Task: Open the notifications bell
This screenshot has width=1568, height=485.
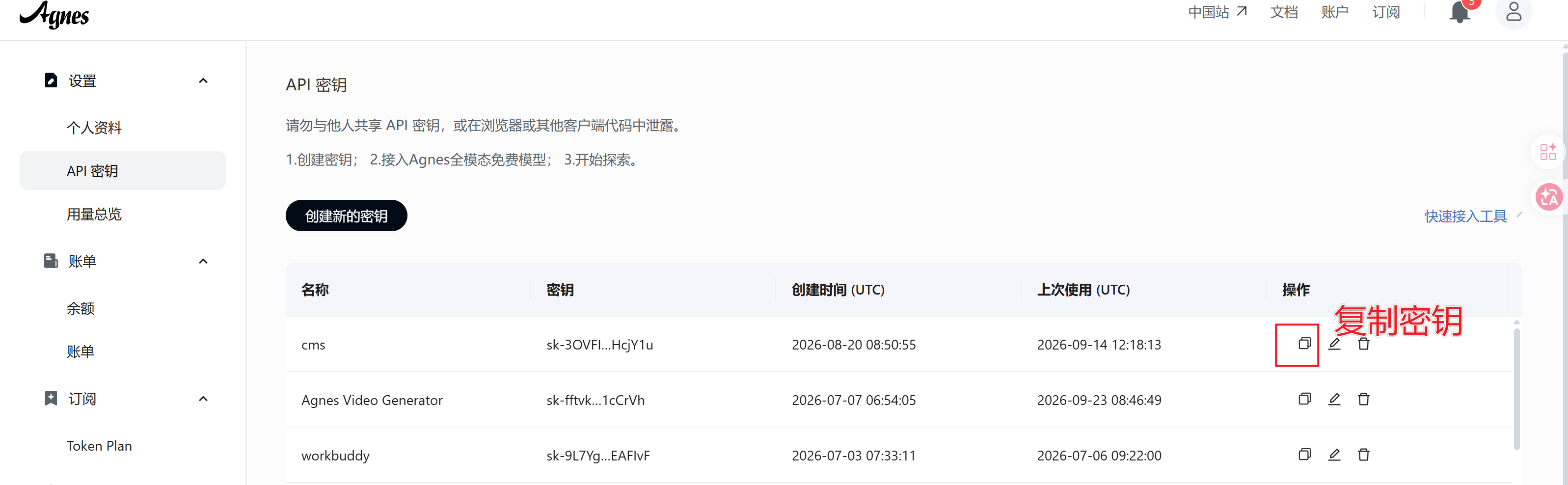Action: coord(1460,12)
